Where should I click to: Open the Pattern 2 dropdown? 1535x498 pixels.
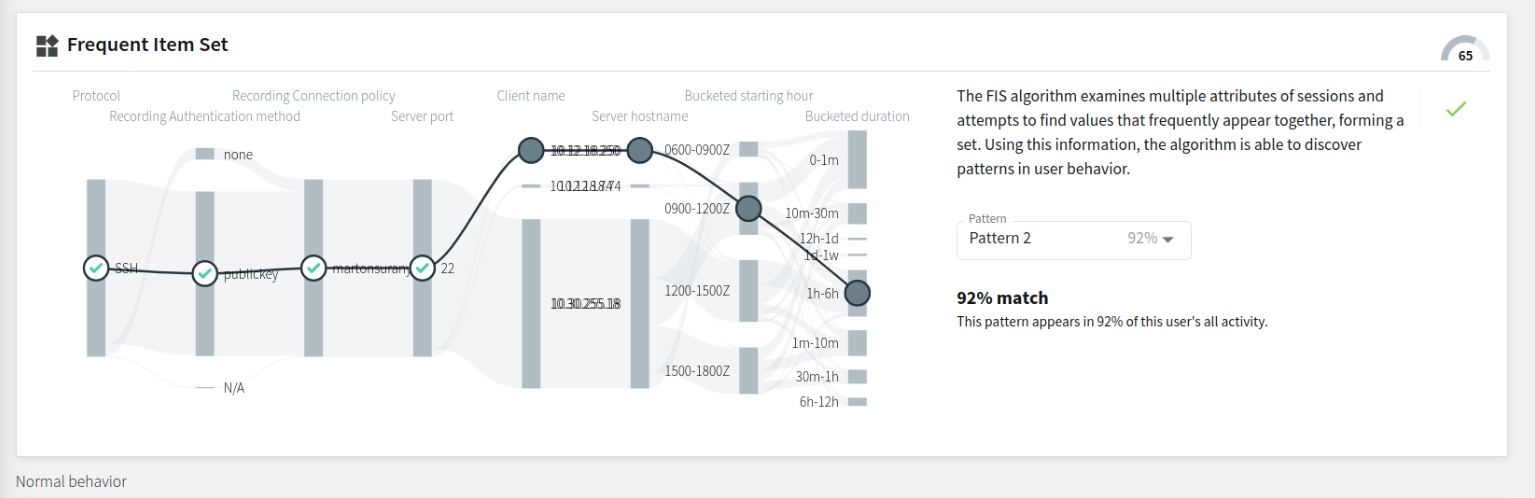1074,240
